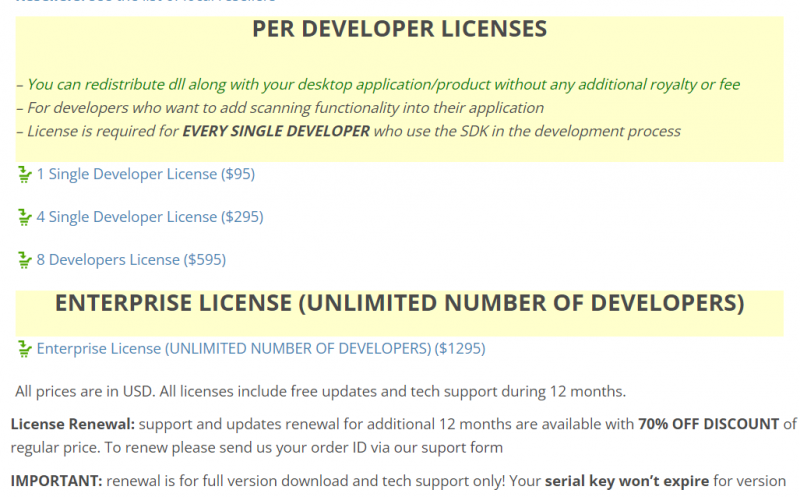Click the green redistribute dll royalty-free line
800x497 pixels.
(x=383, y=85)
